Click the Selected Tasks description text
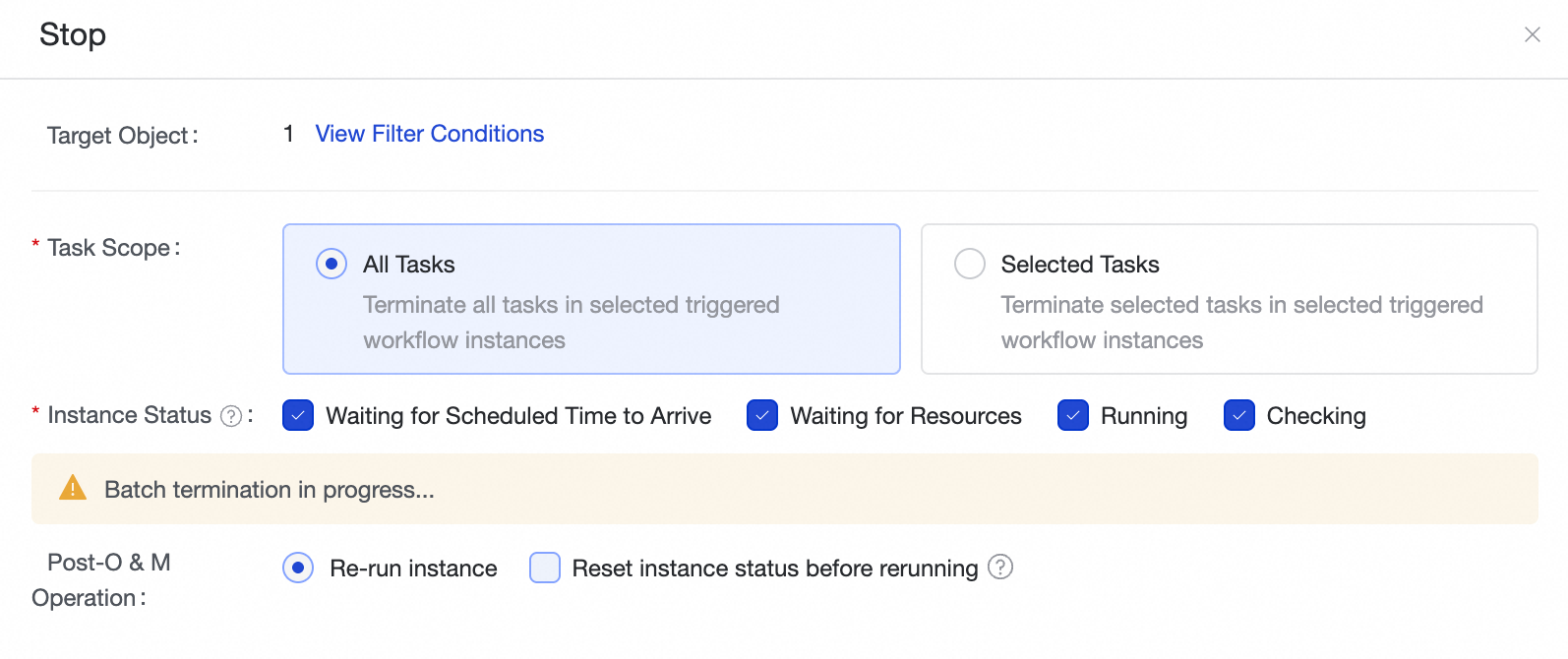This screenshot has height=659, width=1568. click(1241, 323)
